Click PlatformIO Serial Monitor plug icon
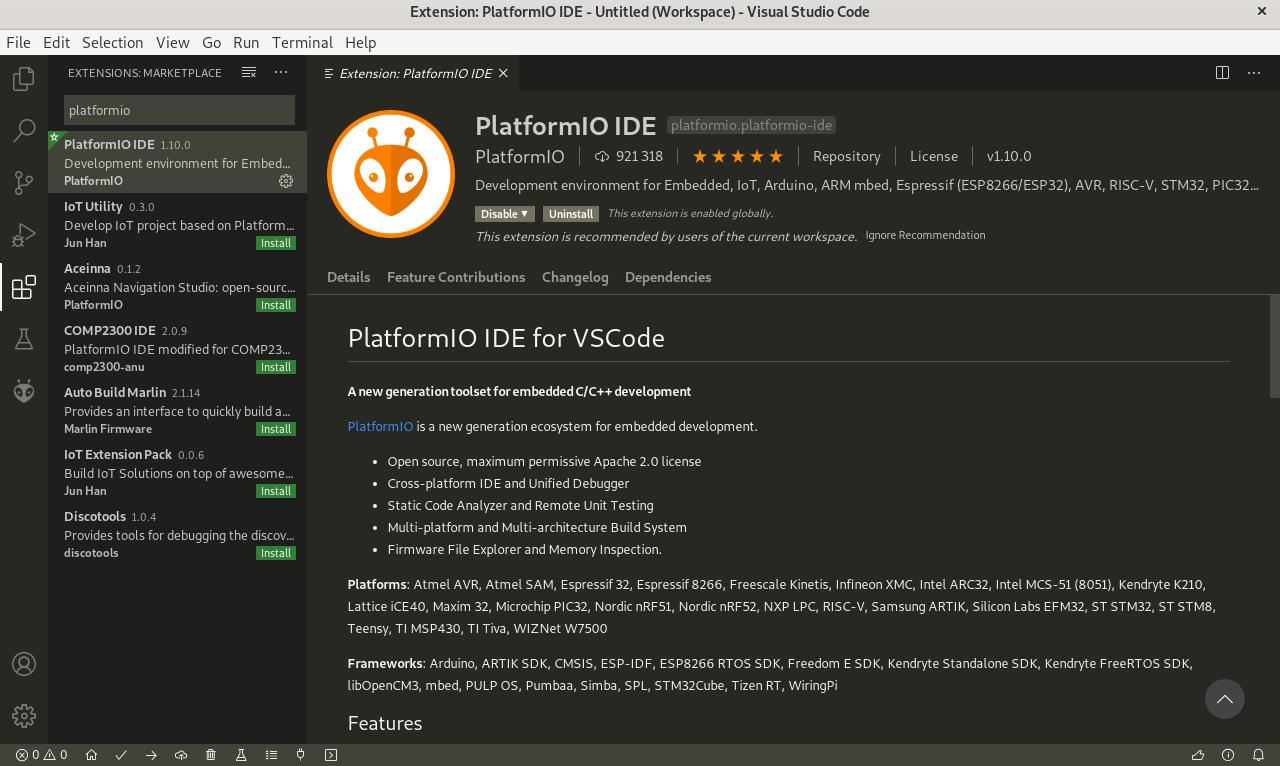Image resolution: width=1280 pixels, height=766 pixels. coord(301,755)
